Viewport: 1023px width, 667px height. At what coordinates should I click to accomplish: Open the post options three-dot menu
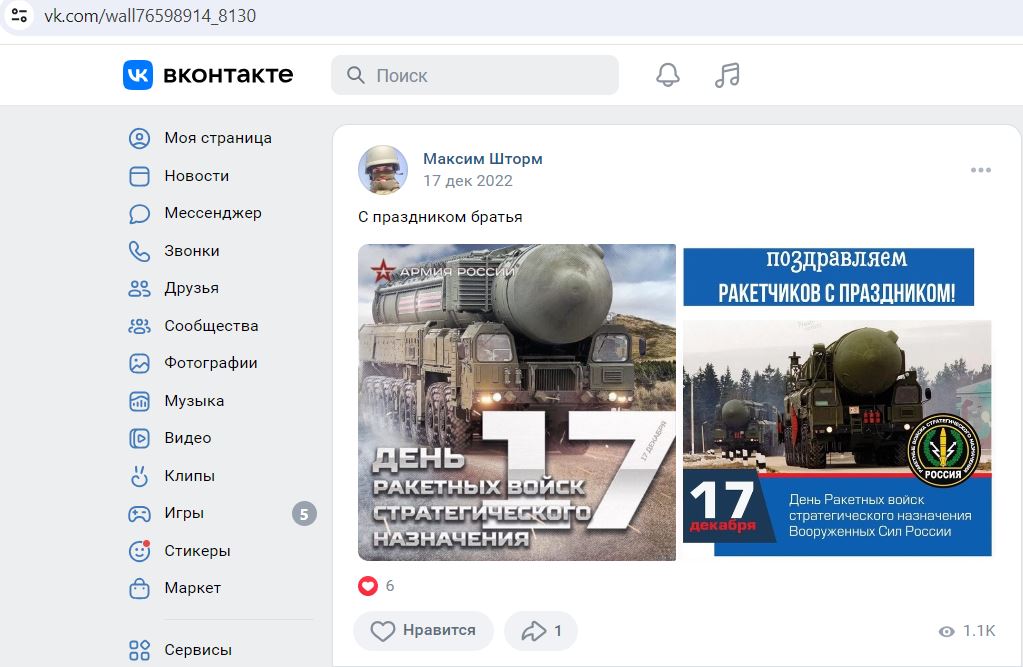(978, 170)
